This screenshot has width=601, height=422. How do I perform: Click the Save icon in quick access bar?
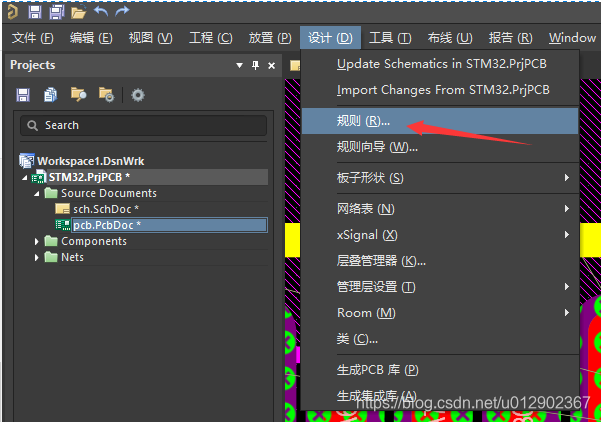[34, 12]
